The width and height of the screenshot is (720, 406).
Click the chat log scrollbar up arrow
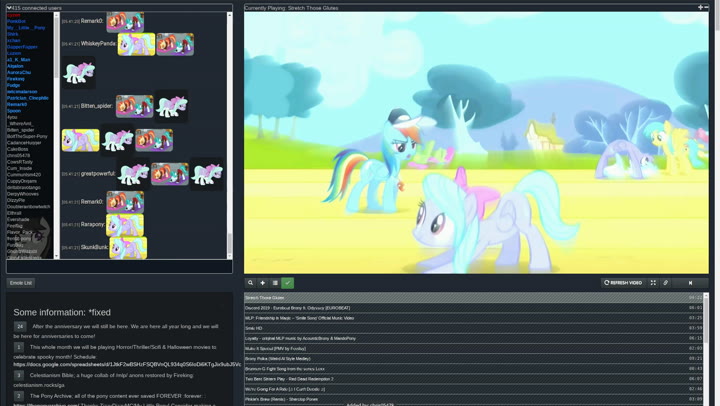click(230, 15)
